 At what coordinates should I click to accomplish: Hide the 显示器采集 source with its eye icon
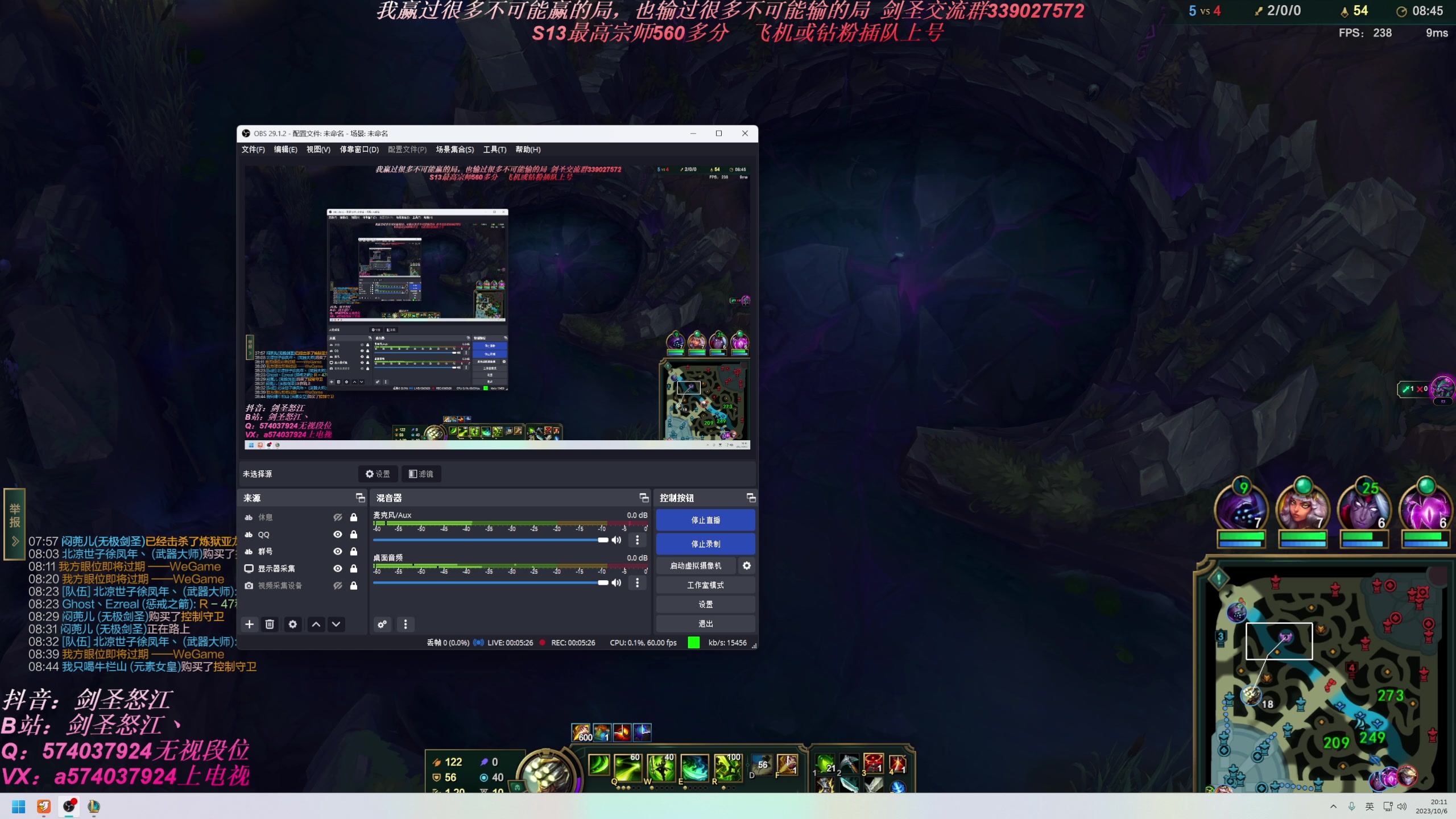[x=337, y=568]
